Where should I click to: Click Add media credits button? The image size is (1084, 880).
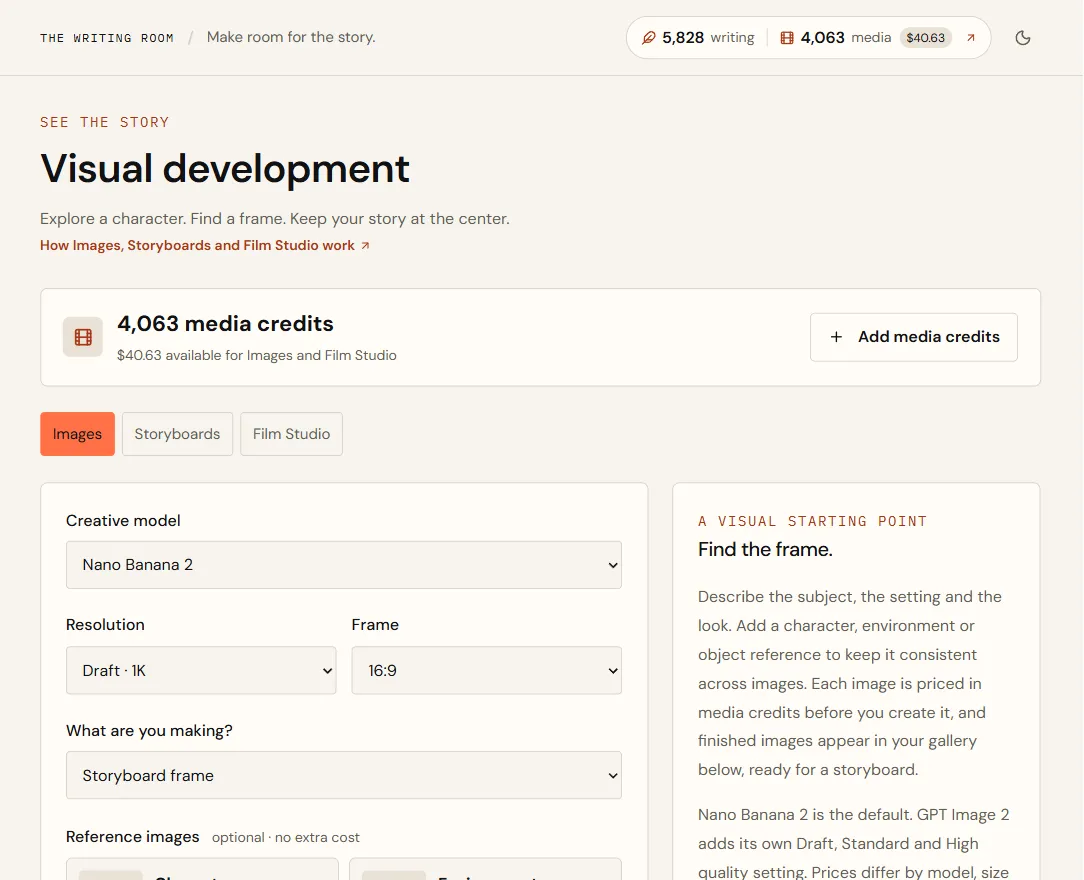(913, 337)
